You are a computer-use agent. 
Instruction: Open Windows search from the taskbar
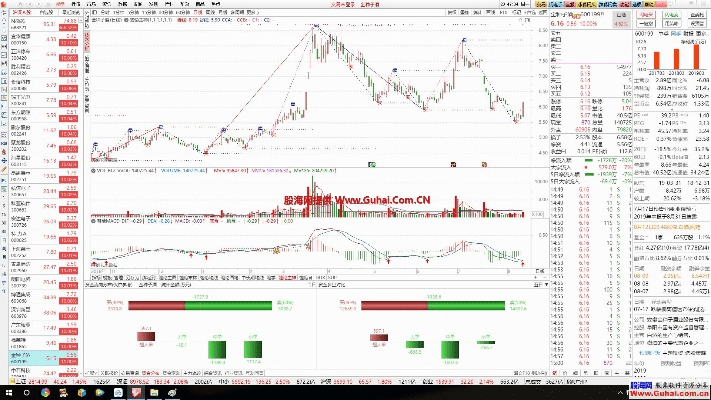tap(27, 392)
